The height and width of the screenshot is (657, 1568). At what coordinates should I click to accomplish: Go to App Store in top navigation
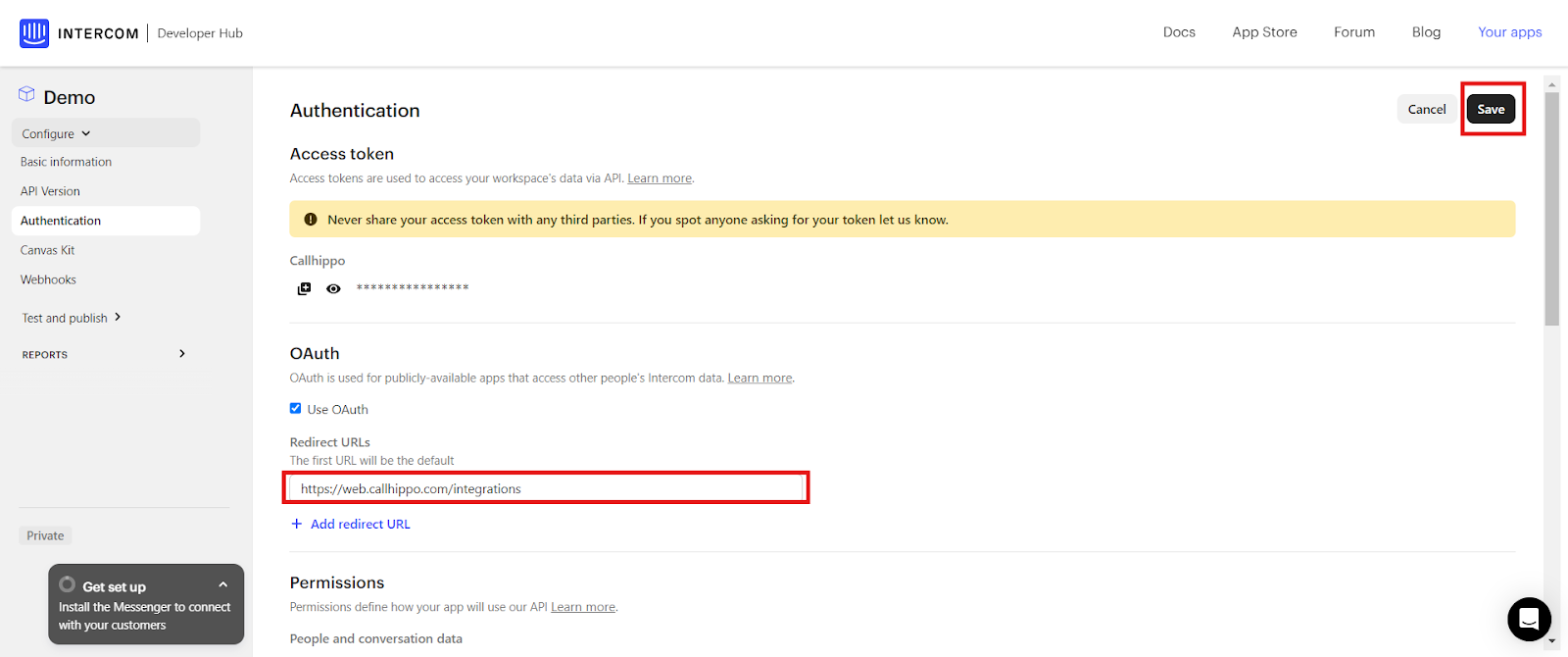tap(1264, 32)
